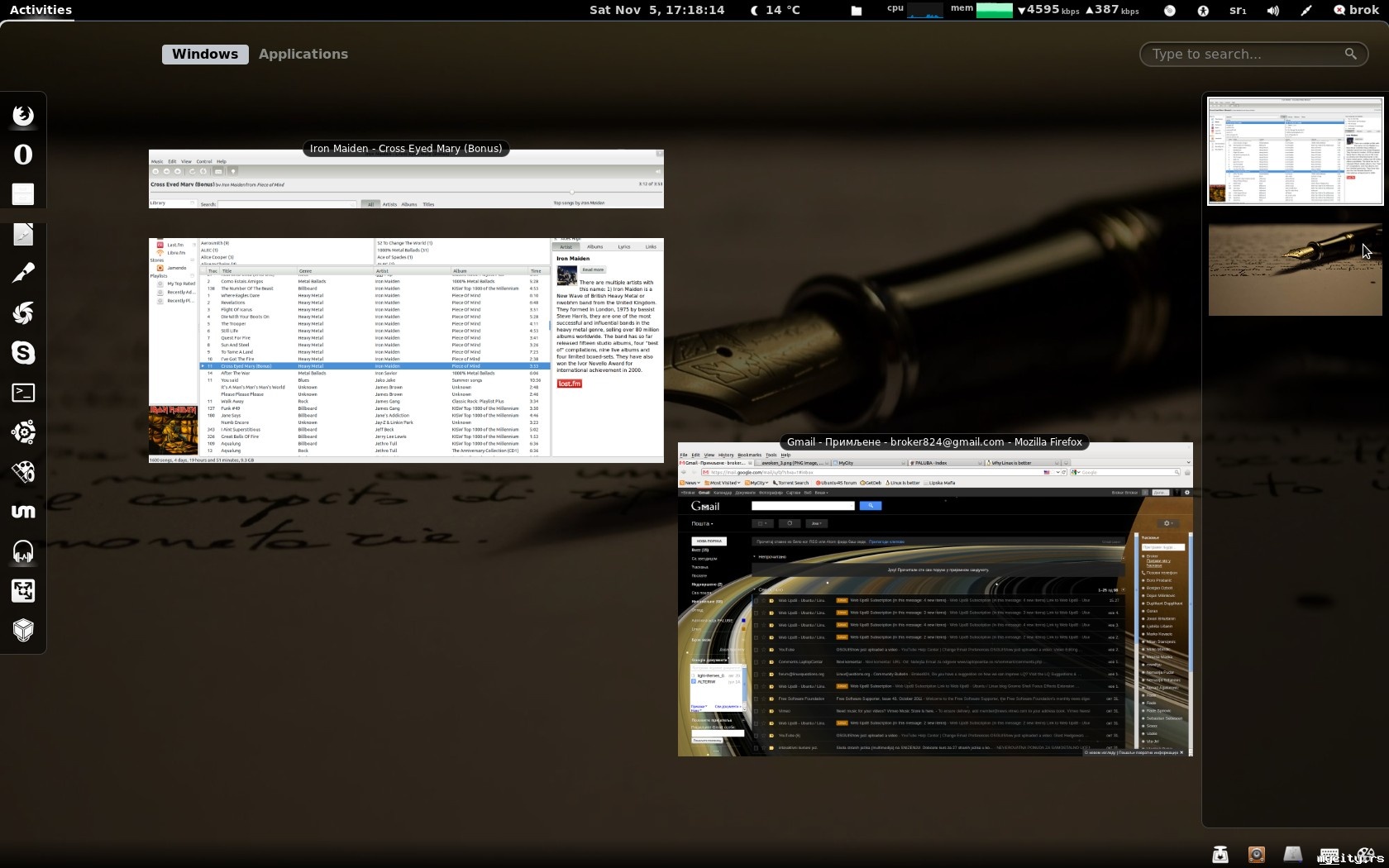
Task: Launch Firefox from the dash
Action: pos(23,115)
